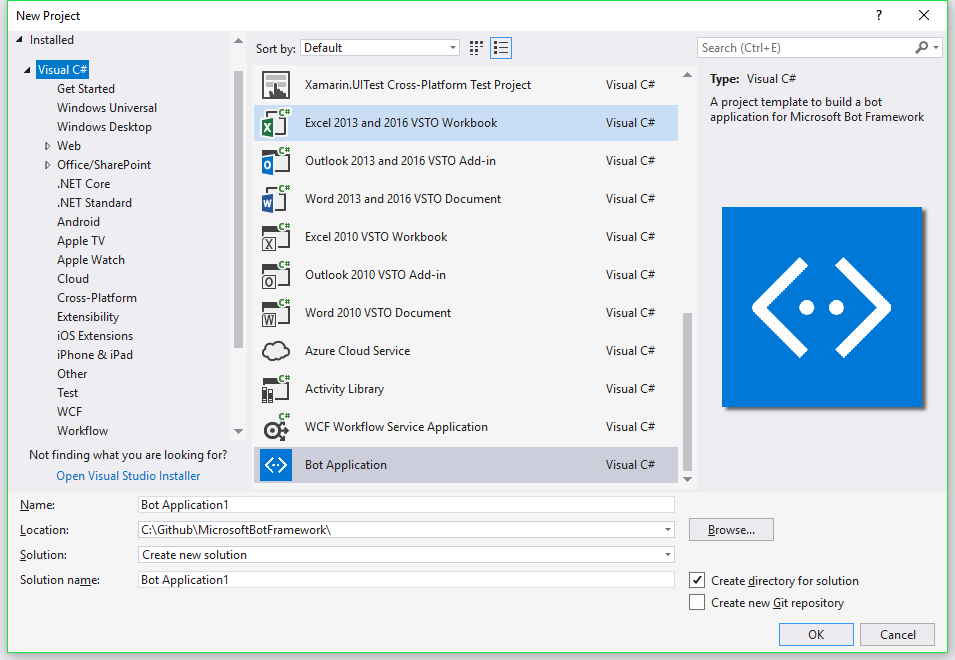Viewport: 955px width, 660px height.
Task: Click the Cancel button
Action: click(x=897, y=634)
